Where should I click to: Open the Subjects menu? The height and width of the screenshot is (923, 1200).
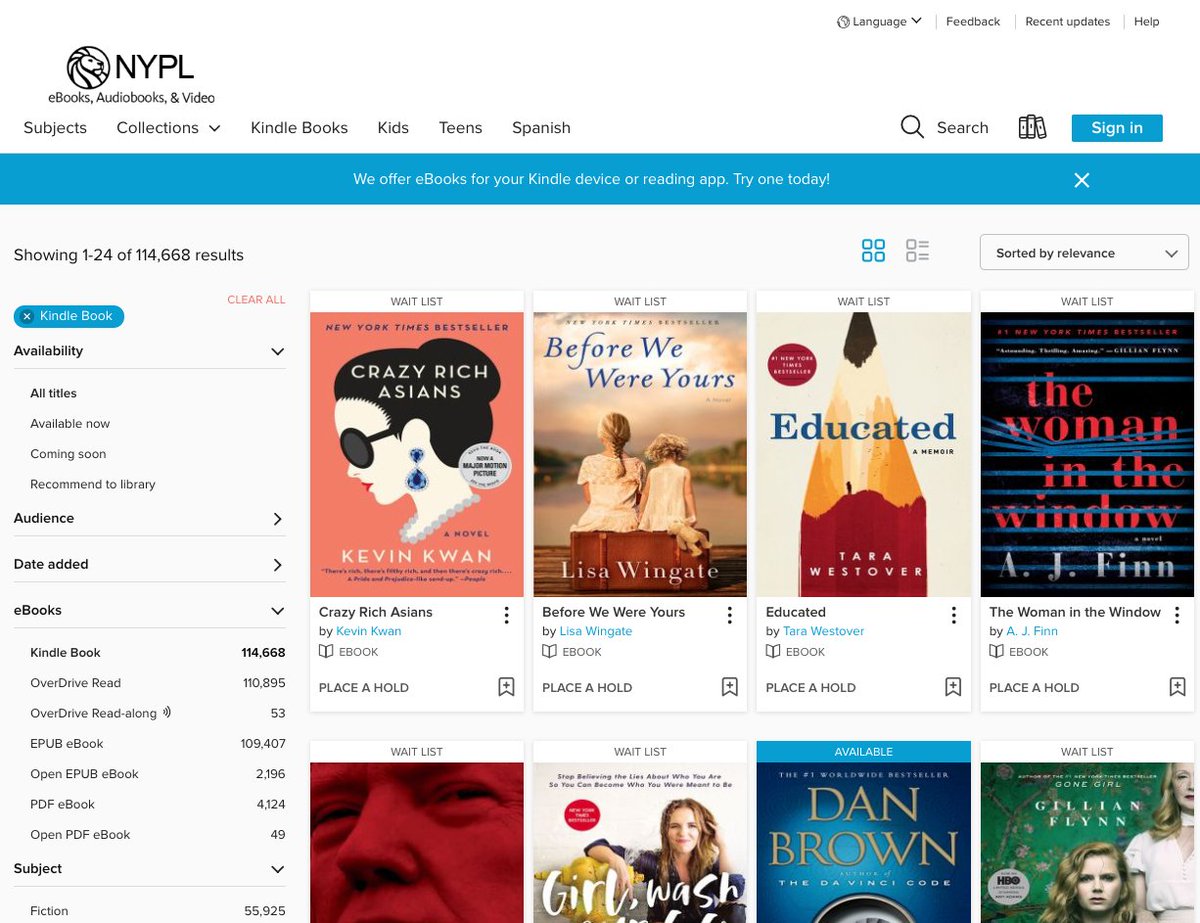point(55,128)
